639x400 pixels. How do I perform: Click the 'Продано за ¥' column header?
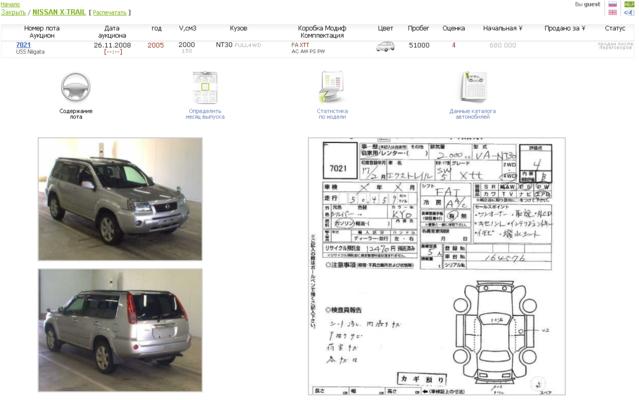(565, 28)
